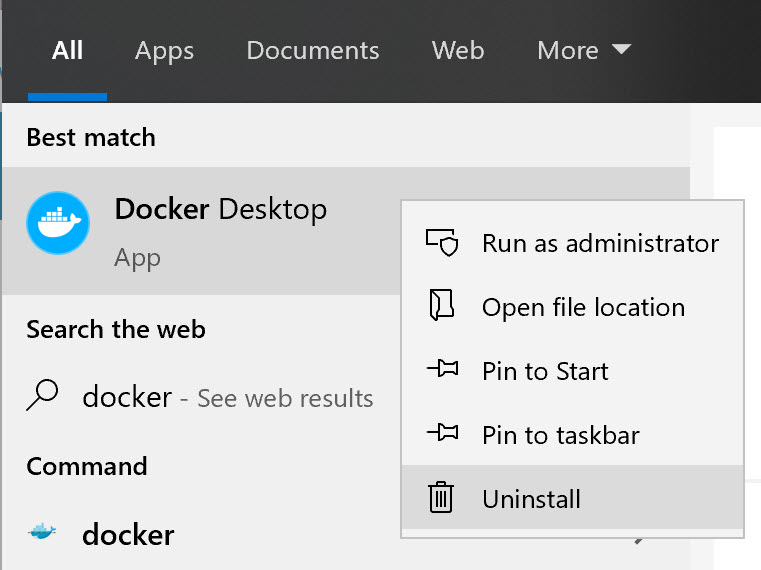Select the All search tab
The width and height of the screenshot is (761, 570).
[x=67, y=50]
